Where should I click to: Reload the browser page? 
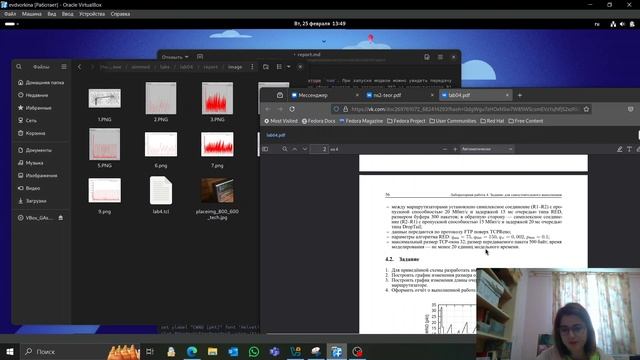(x=292, y=109)
